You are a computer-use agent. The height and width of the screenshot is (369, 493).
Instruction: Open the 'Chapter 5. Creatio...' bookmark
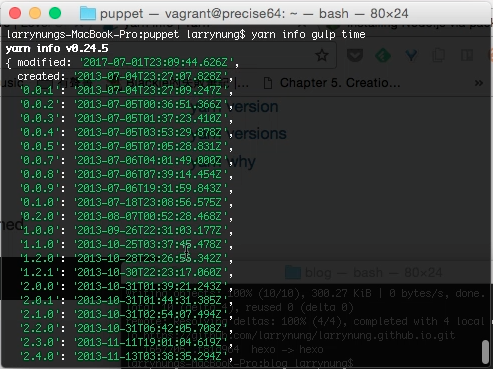pyautogui.click(x=340, y=83)
